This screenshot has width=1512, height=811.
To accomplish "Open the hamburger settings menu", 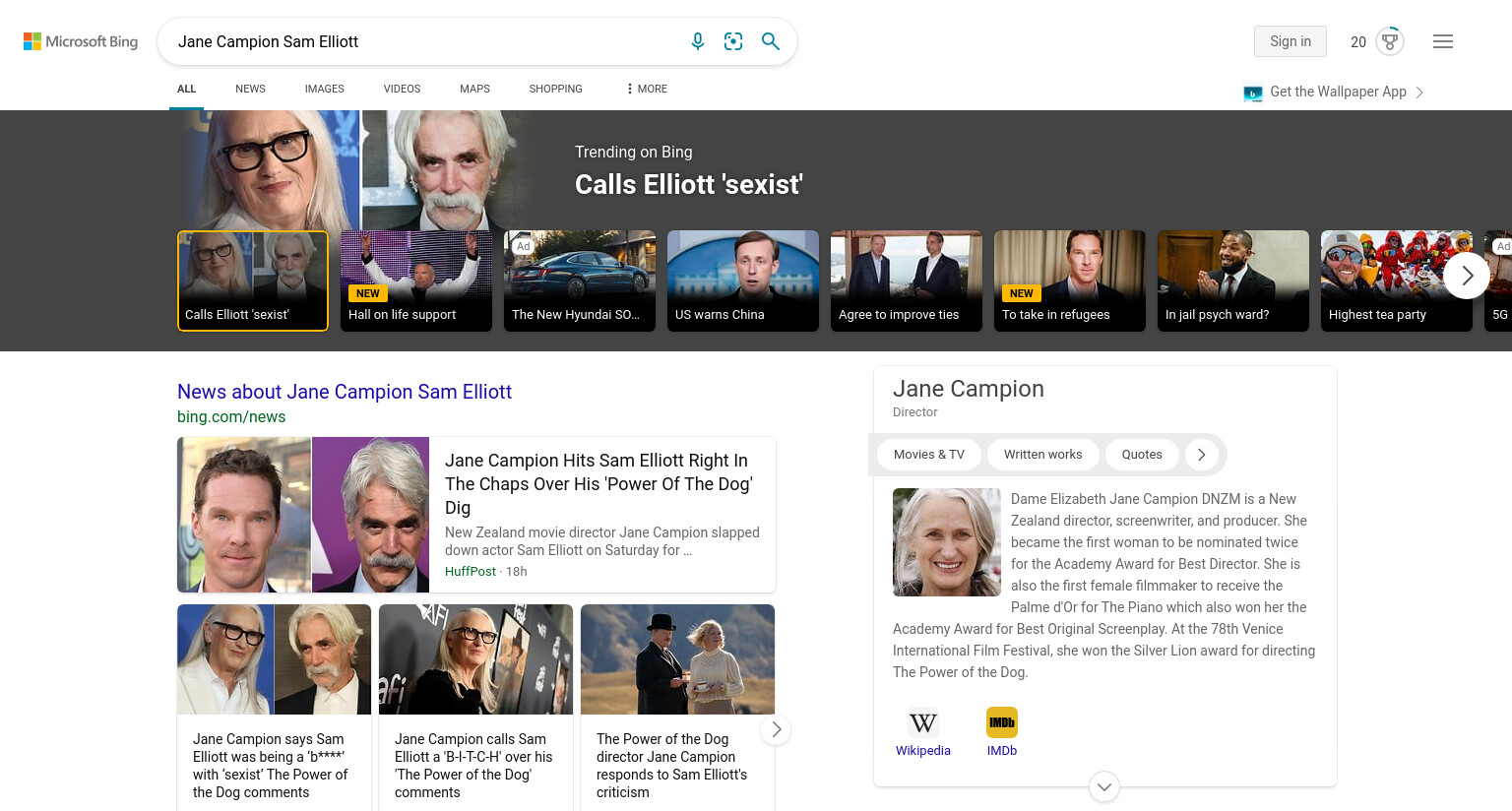I will [1443, 41].
